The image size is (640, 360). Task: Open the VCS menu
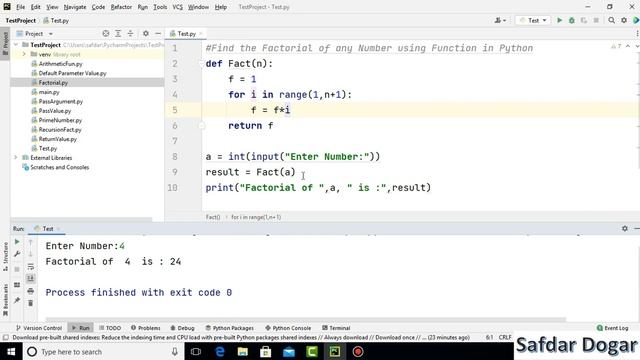click(x=178, y=7)
